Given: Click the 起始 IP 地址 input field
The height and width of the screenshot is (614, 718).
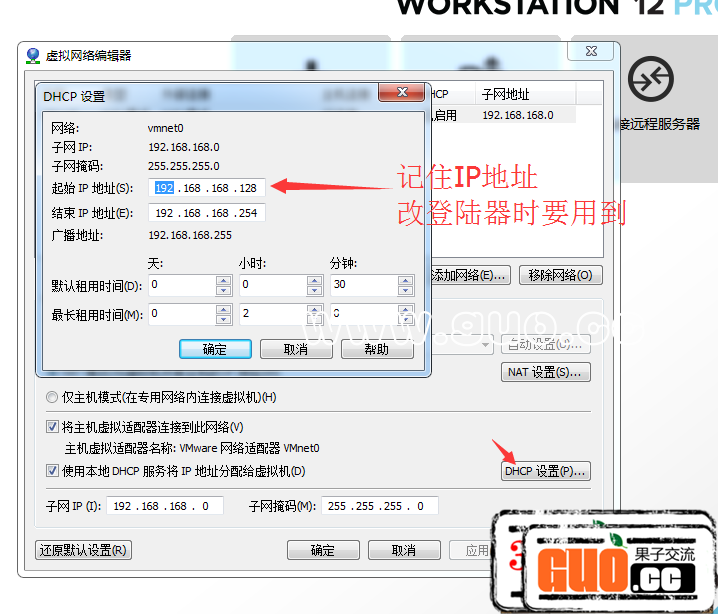Looking at the screenshot, I should click(x=206, y=188).
